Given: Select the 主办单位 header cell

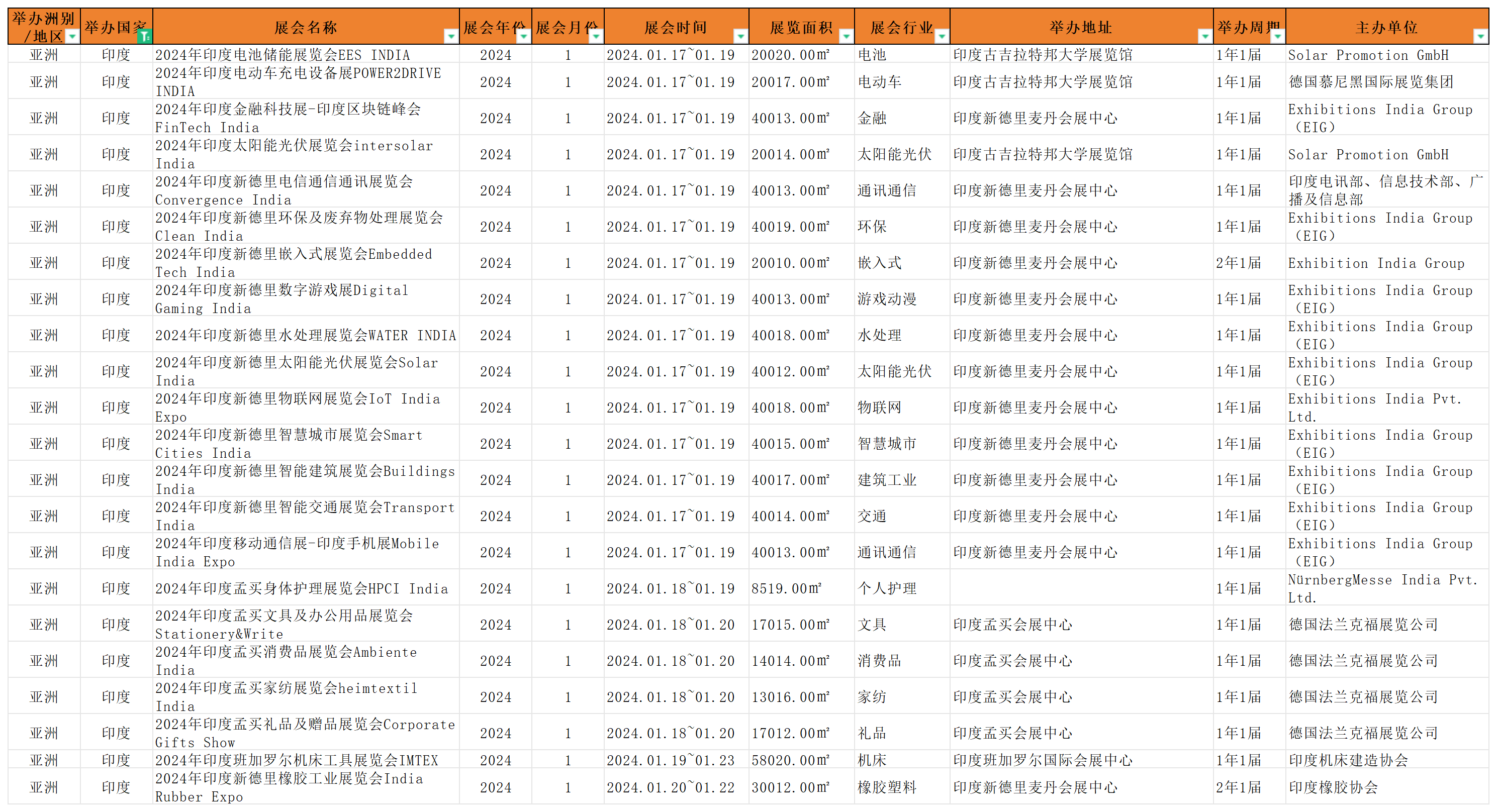Looking at the screenshot, I should click(x=1387, y=27).
